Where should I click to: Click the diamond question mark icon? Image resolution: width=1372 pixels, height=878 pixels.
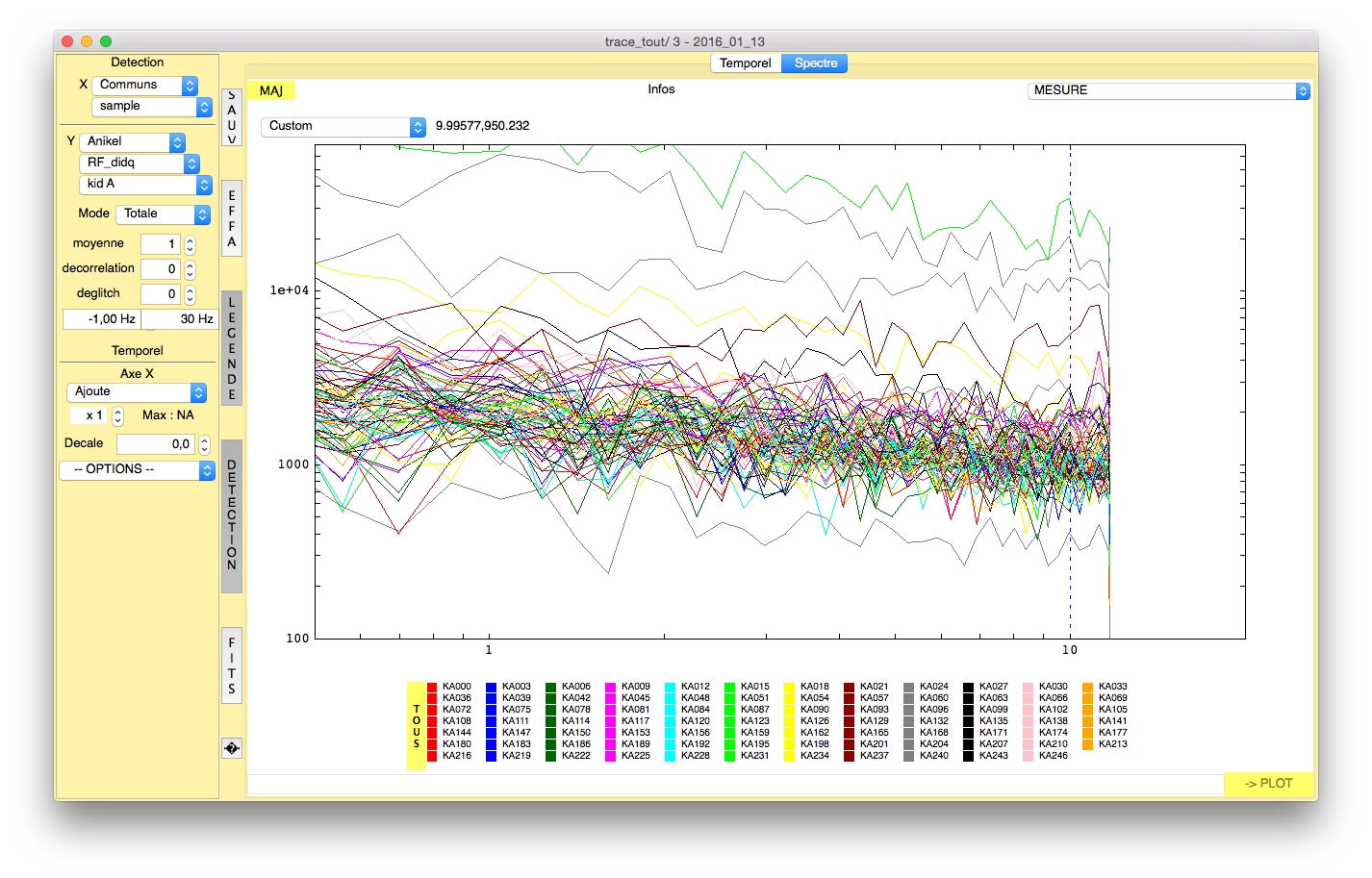point(231,748)
